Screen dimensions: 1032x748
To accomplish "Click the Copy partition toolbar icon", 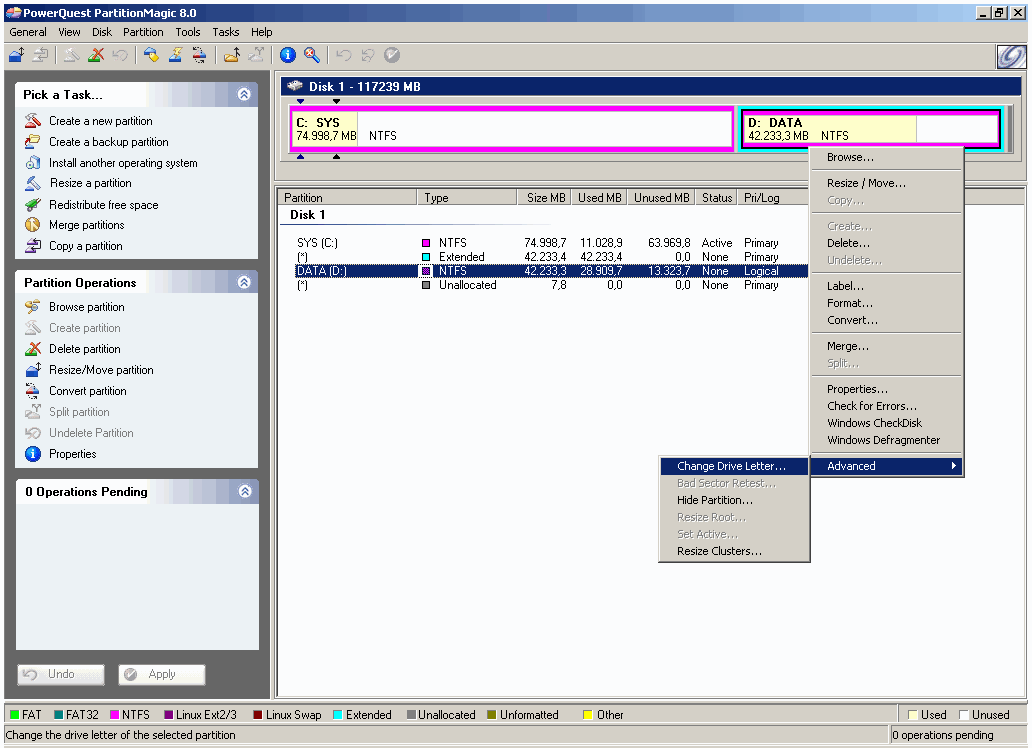I will click(x=40, y=55).
